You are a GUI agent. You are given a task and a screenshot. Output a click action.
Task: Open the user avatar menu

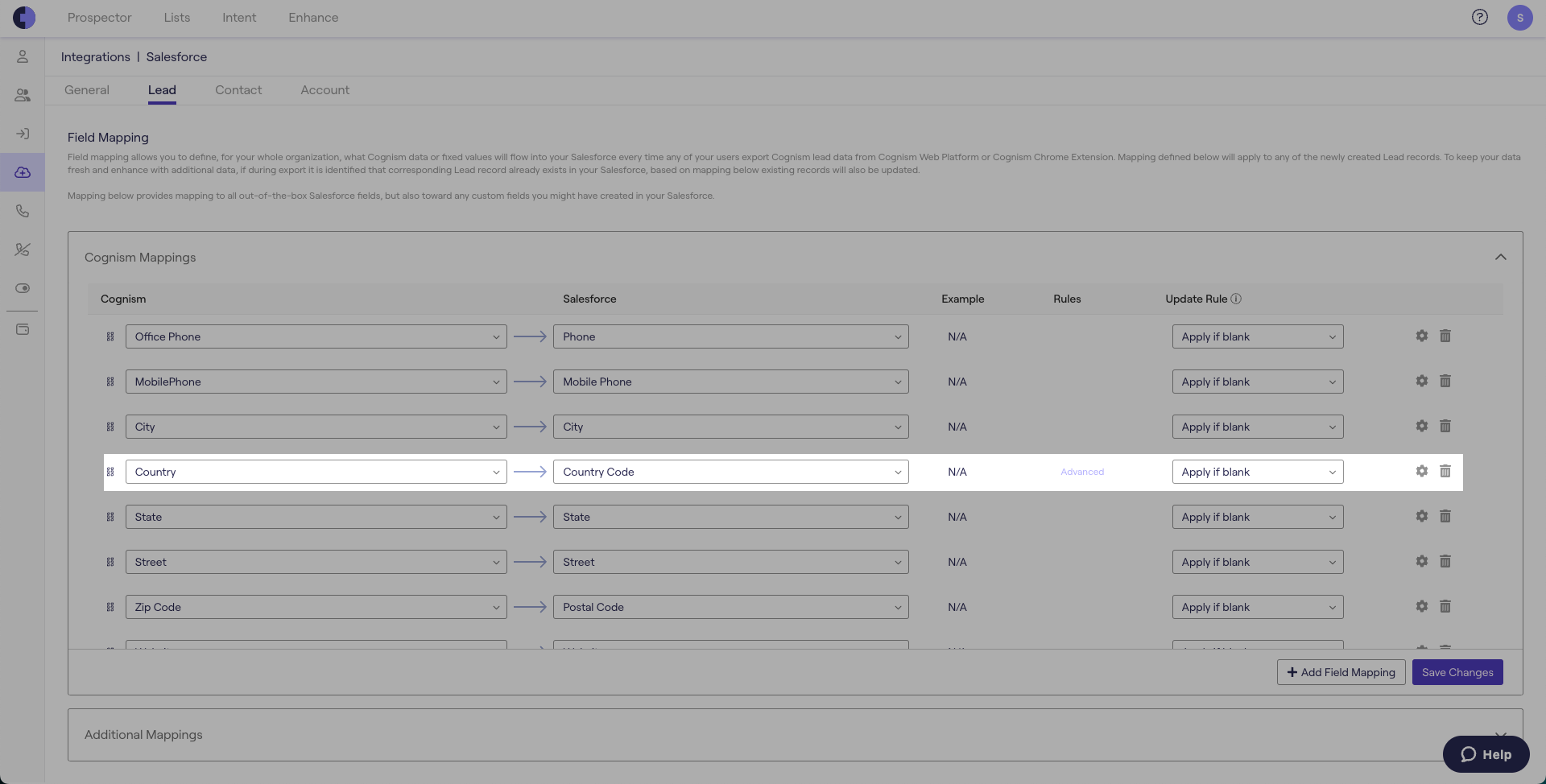point(1520,17)
